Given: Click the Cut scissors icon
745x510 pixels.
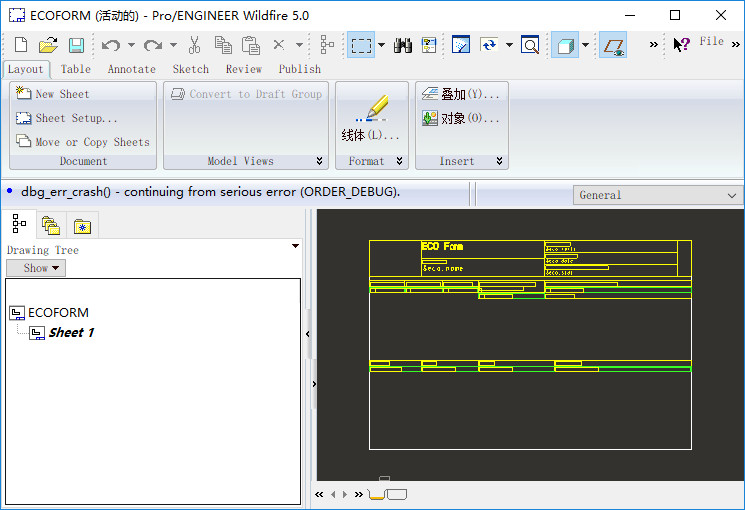Looking at the screenshot, I should (x=195, y=45).
